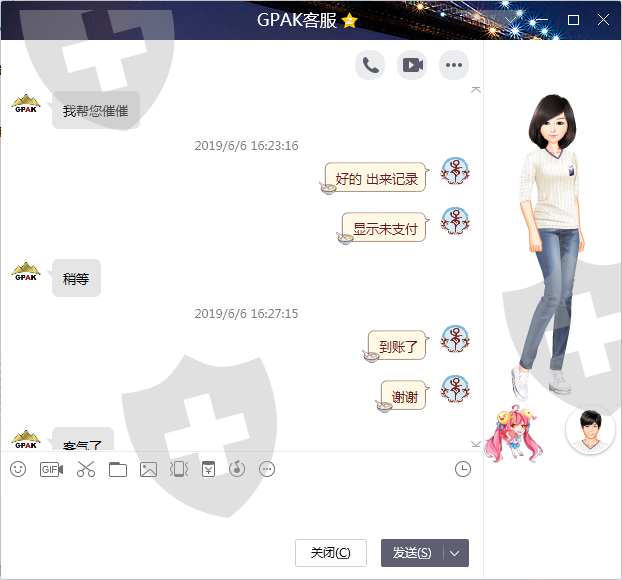
Task: Click GPAK avatar beside 稍等
Action: pos(26,272)
